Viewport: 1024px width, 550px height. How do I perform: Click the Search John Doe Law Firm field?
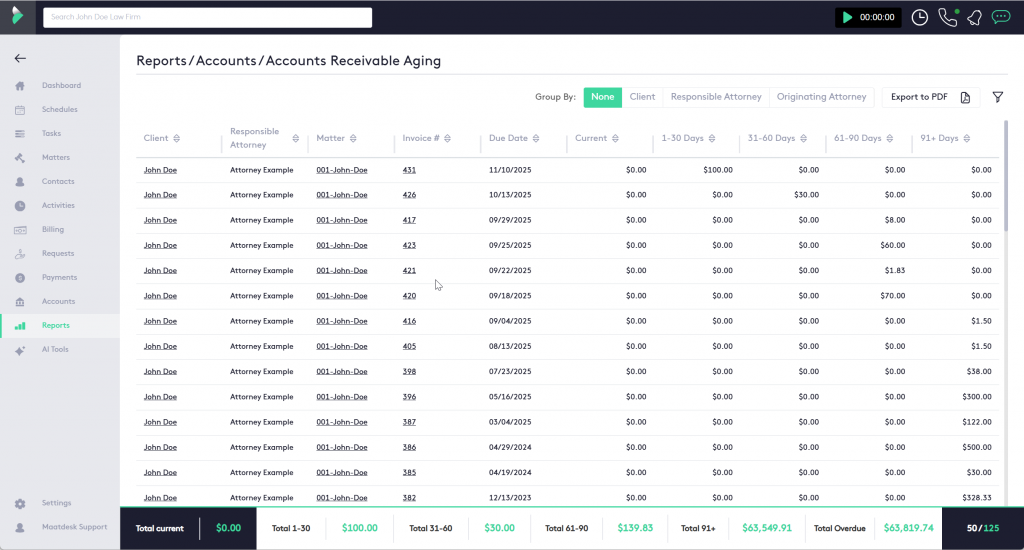pyautogui.click(x=207, y=18)
